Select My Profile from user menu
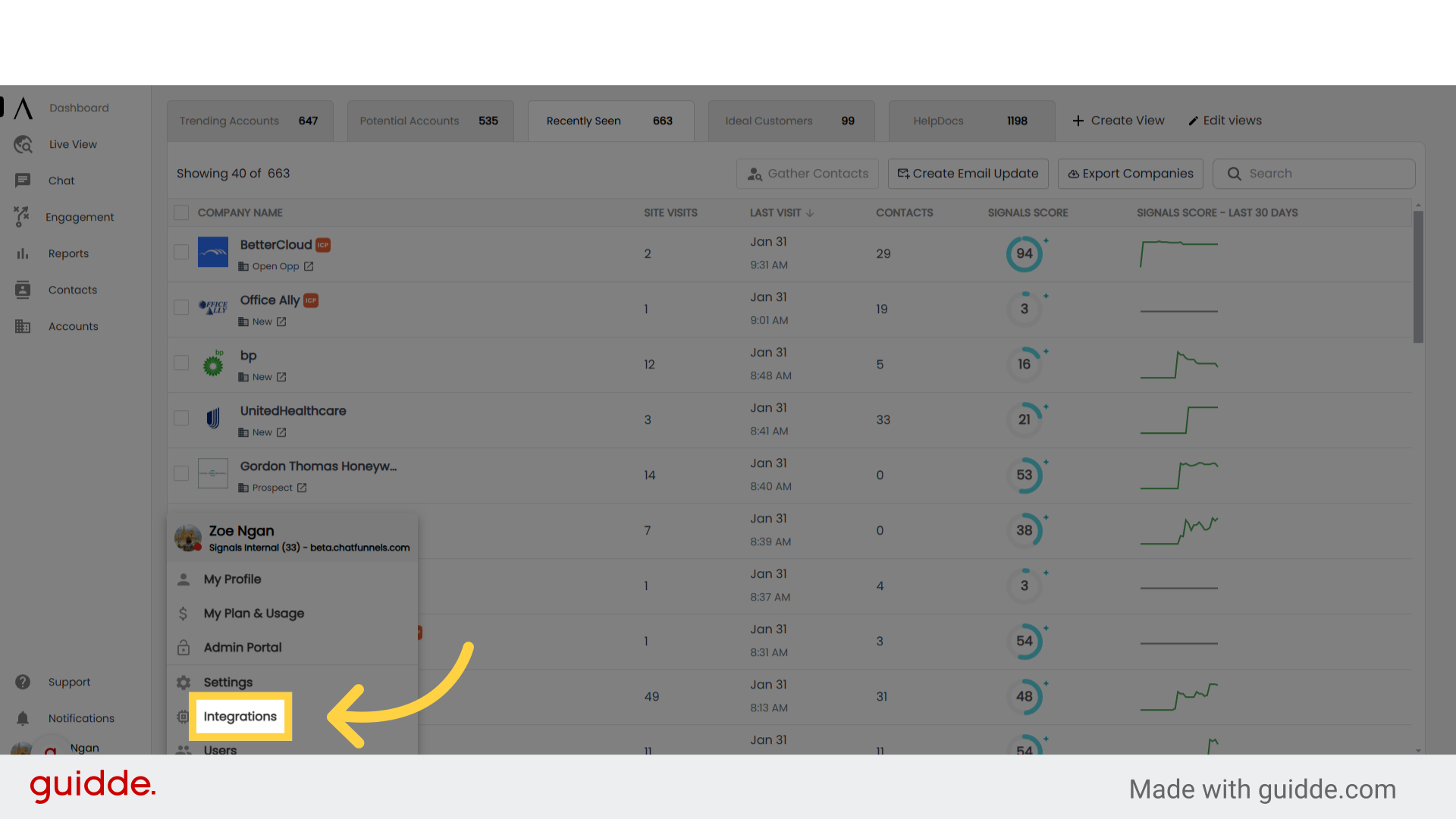 click(x=293, y=579)
